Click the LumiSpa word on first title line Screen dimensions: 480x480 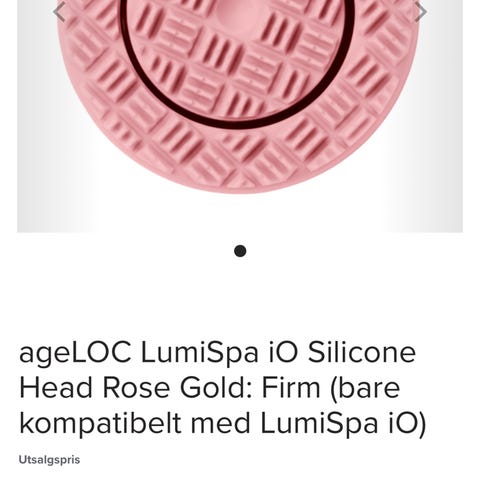[x=200, y=354]
